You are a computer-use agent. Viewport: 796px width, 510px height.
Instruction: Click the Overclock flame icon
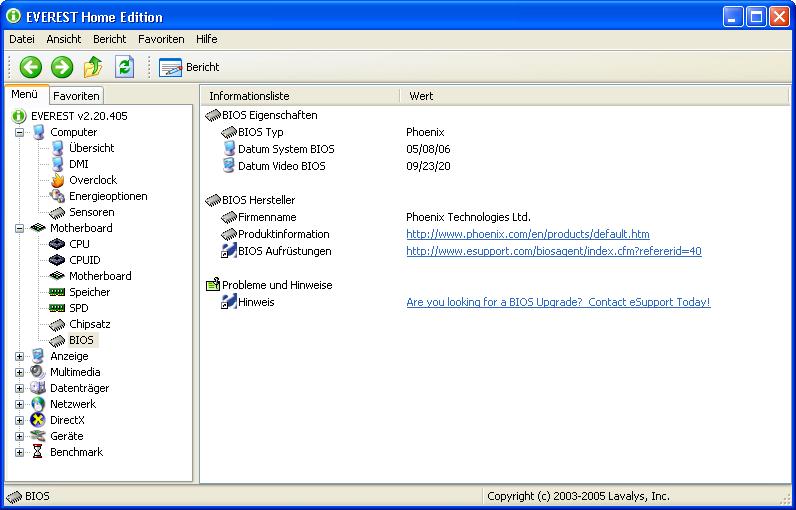click(x=57, y=180)
